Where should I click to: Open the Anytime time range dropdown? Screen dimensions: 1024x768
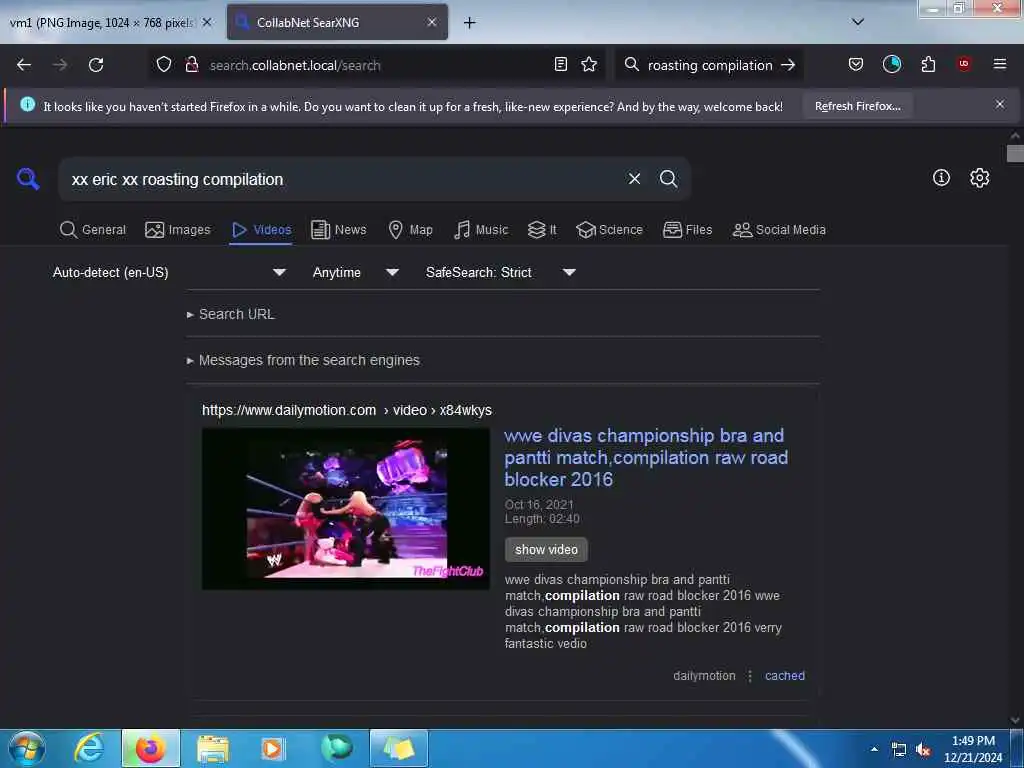(355, 272)
